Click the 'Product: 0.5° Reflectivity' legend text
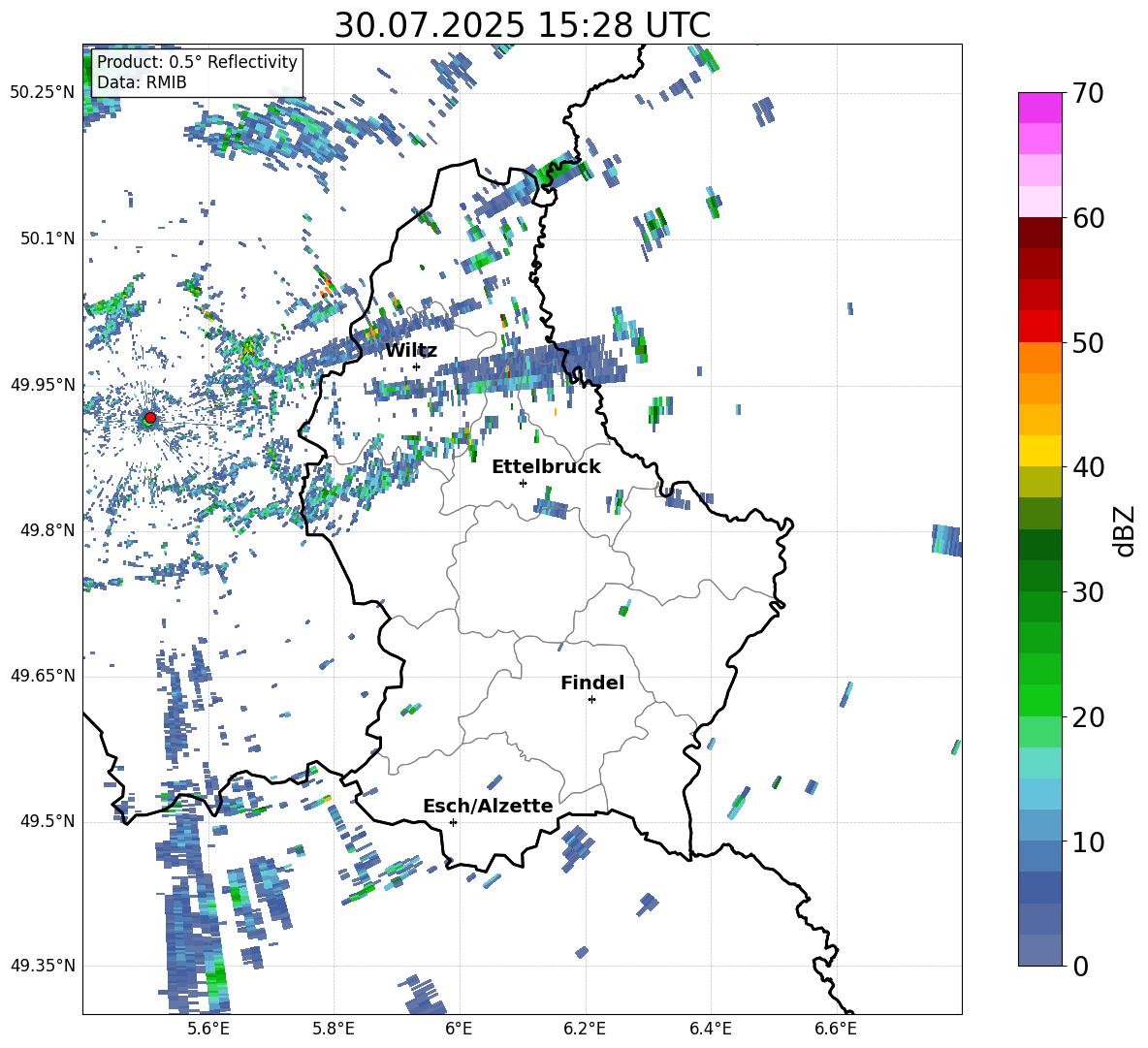The image size is (1148, 1048). click(x=197, y=61)
